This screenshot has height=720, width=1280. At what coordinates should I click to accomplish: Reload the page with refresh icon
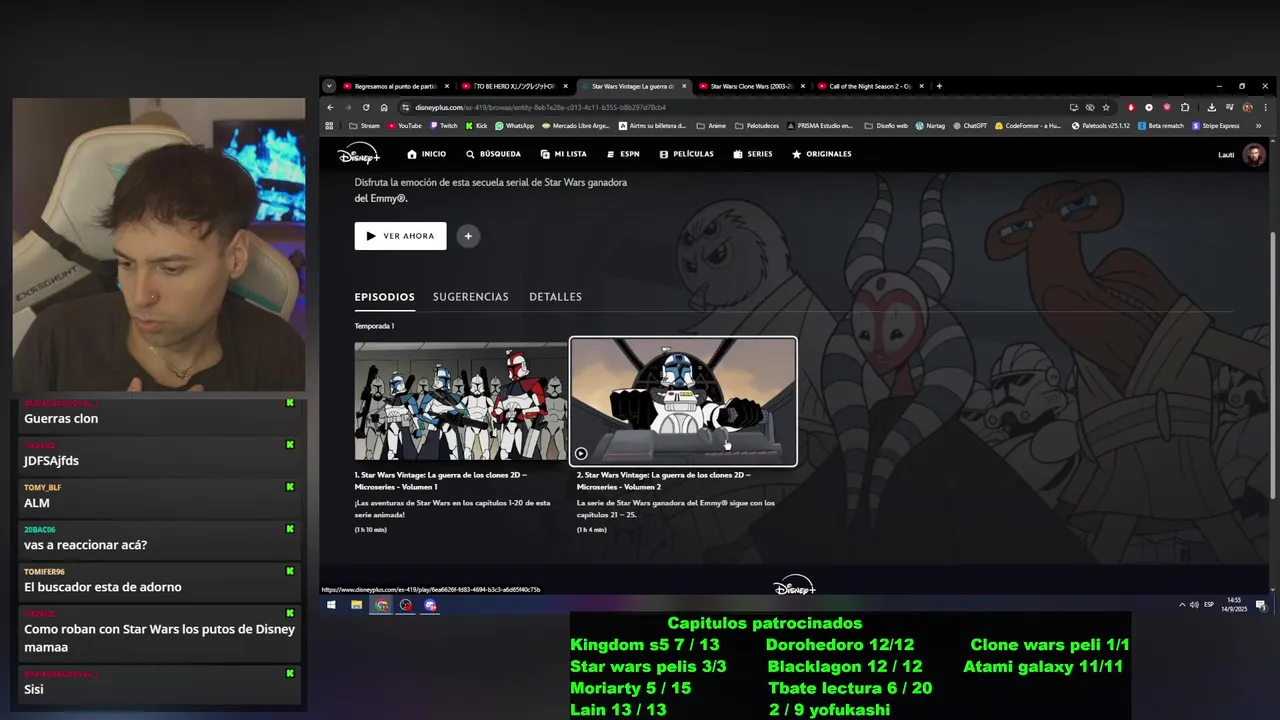click(x=366, y=107)
